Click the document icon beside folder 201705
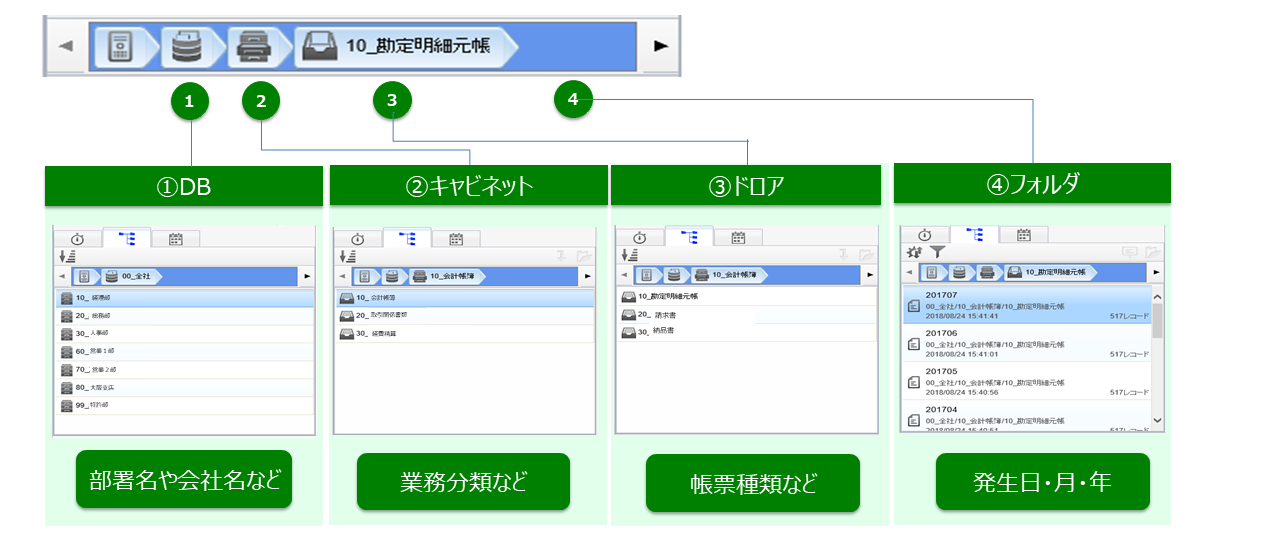Screen dimensions: 1280x537 pos(913,382)
